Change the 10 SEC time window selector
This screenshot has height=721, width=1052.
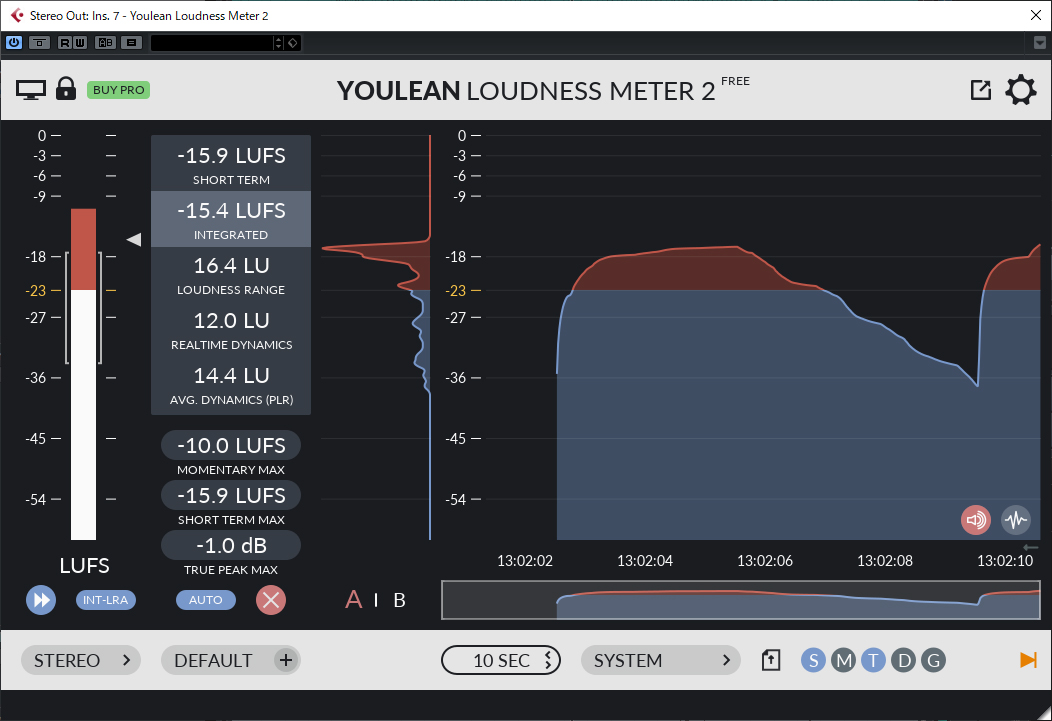click(501, 661)
